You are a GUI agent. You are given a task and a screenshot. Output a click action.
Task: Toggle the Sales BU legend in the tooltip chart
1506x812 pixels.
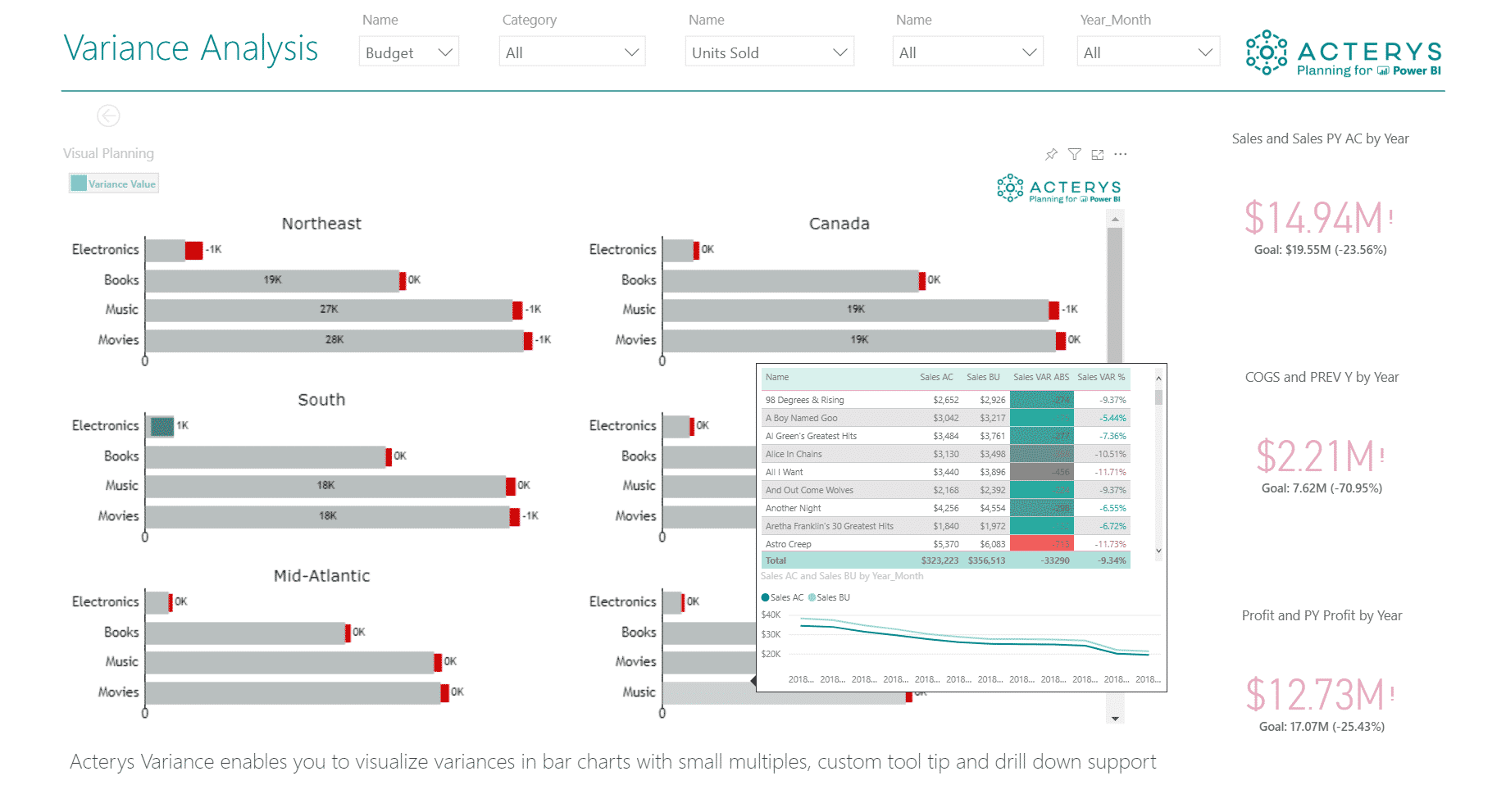(829, 597)
